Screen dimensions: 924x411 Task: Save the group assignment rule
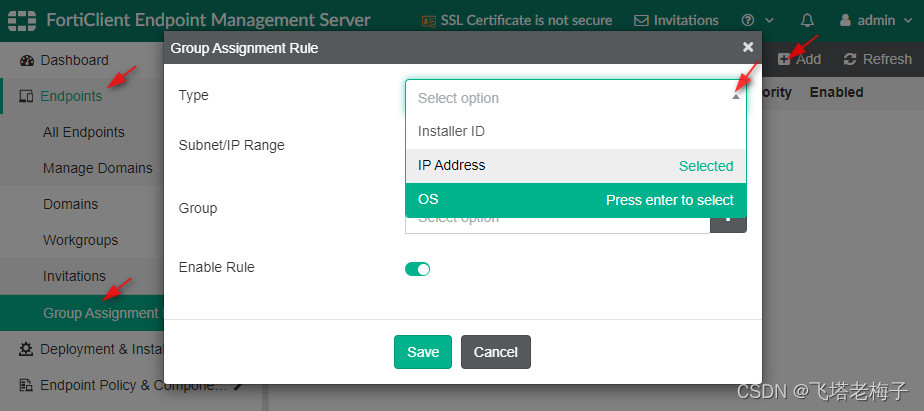(423, 352)
